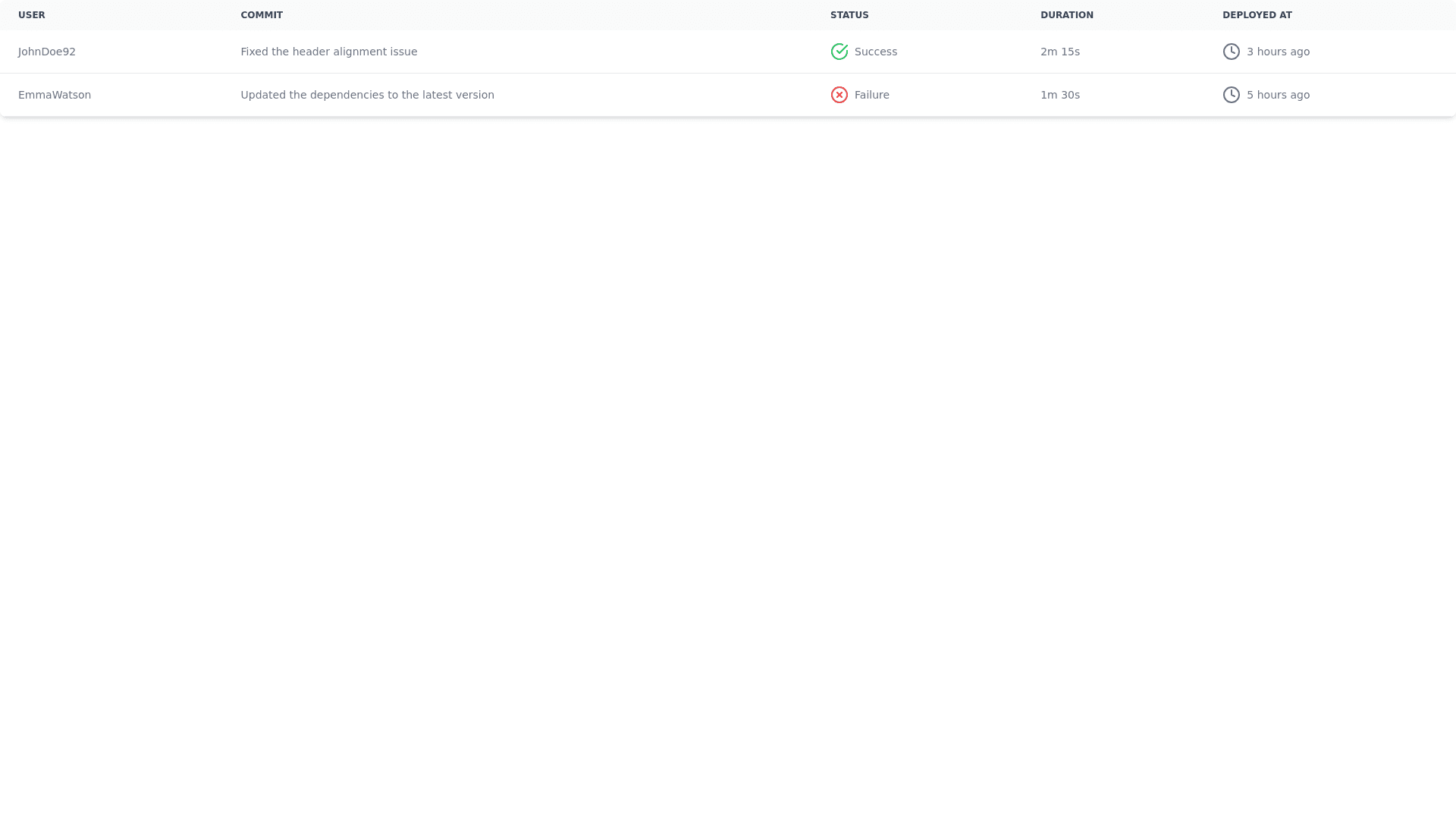
Task: Click the 3 hours ago timestamp
Action: 1278,52
